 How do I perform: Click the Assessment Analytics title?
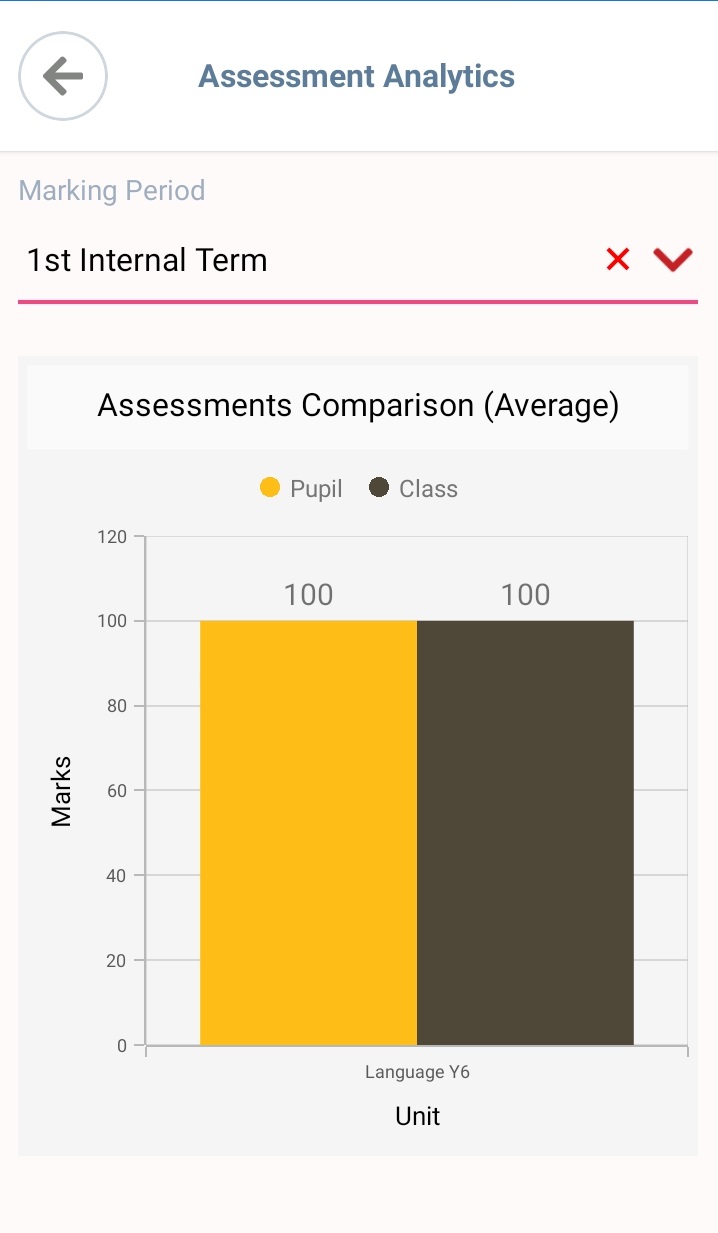point(357,77)
